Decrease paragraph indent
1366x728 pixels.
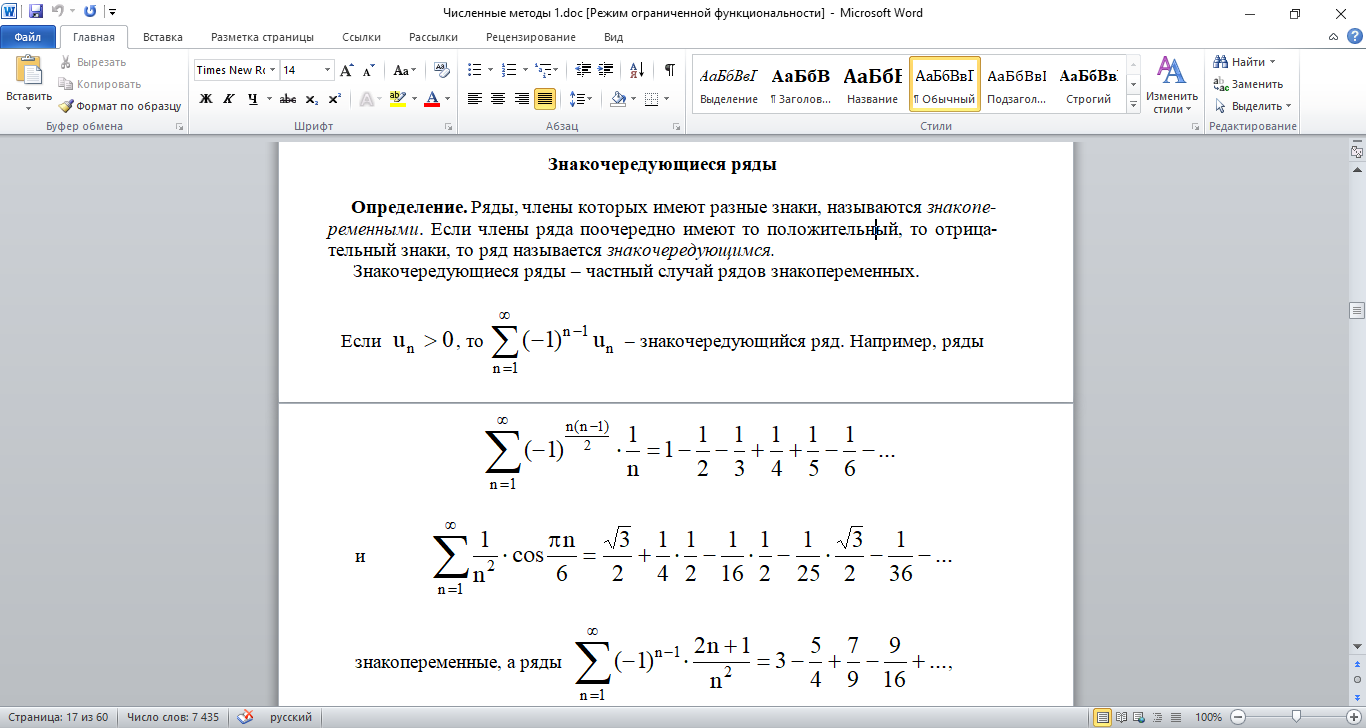[581, 70]
